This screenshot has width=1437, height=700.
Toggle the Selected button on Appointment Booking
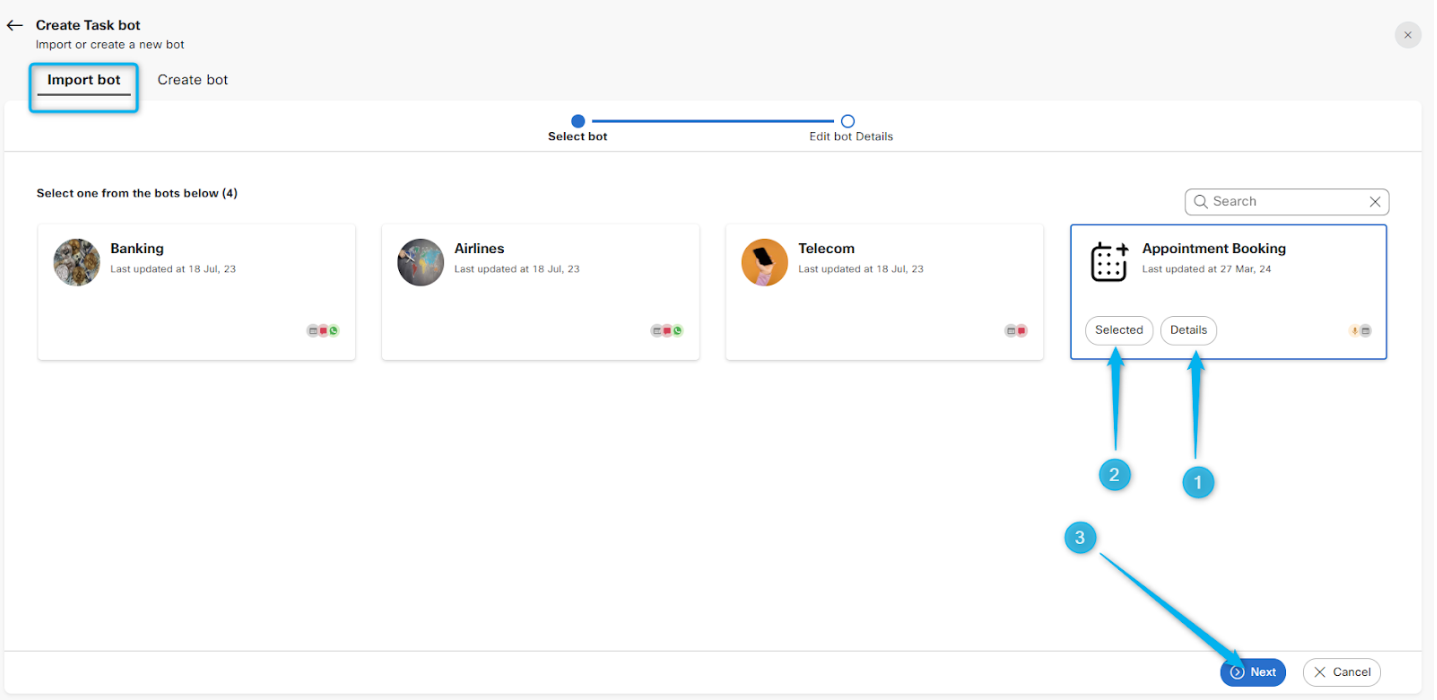[1119, 330]
